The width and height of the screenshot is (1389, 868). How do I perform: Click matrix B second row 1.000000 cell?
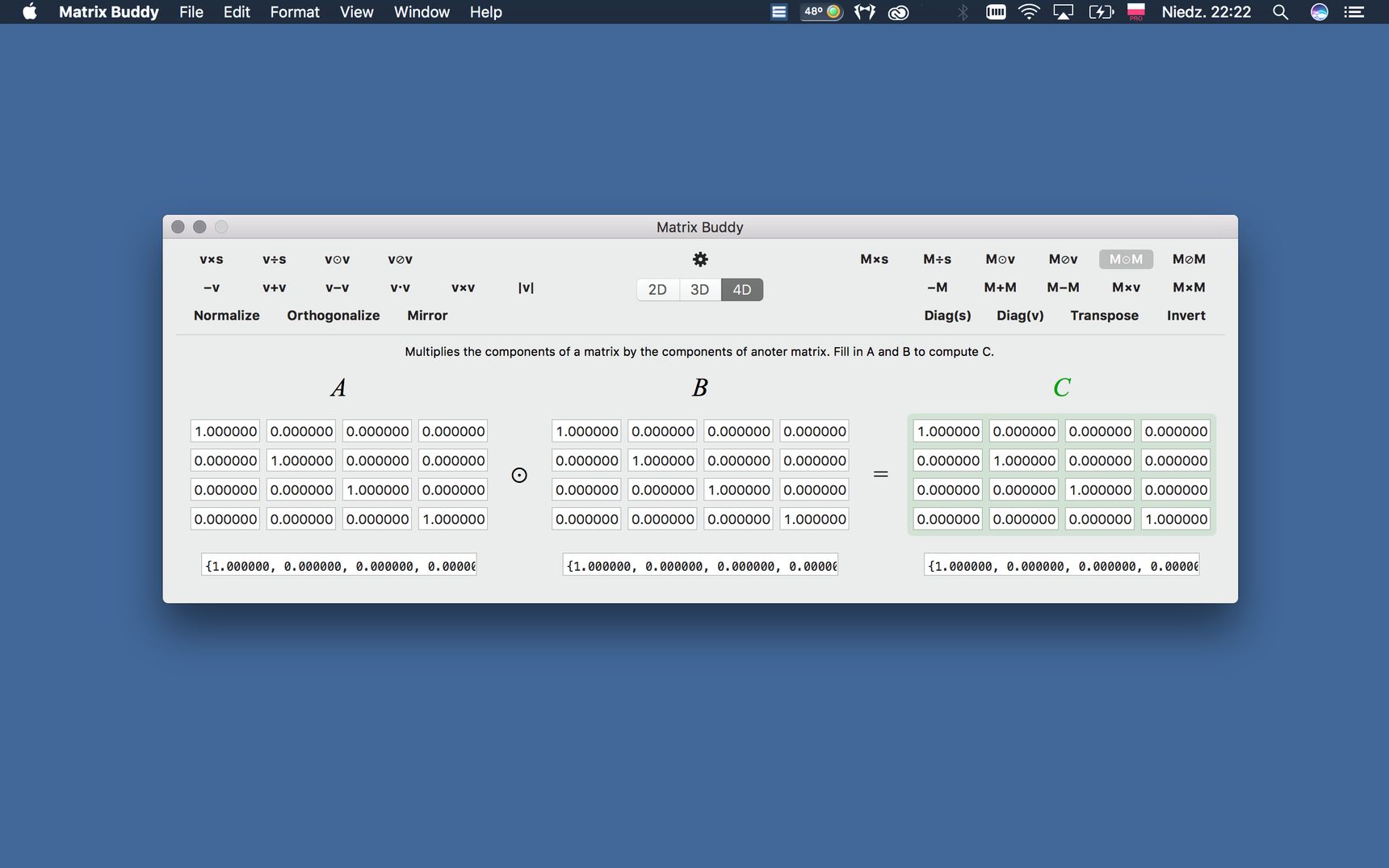click(662, 460)
